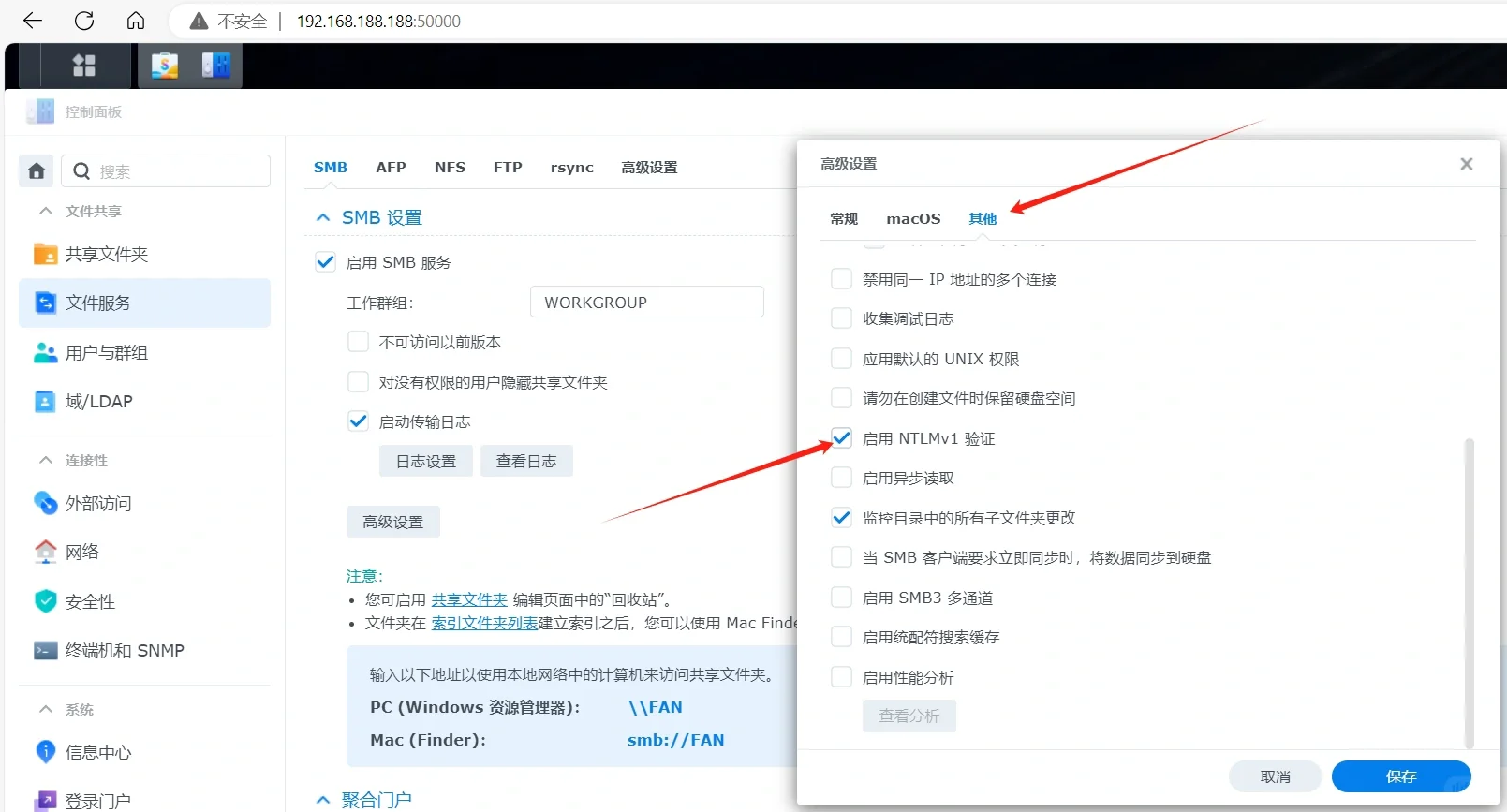Check 请勿在创建文件时保留硬盘空间

841,398
